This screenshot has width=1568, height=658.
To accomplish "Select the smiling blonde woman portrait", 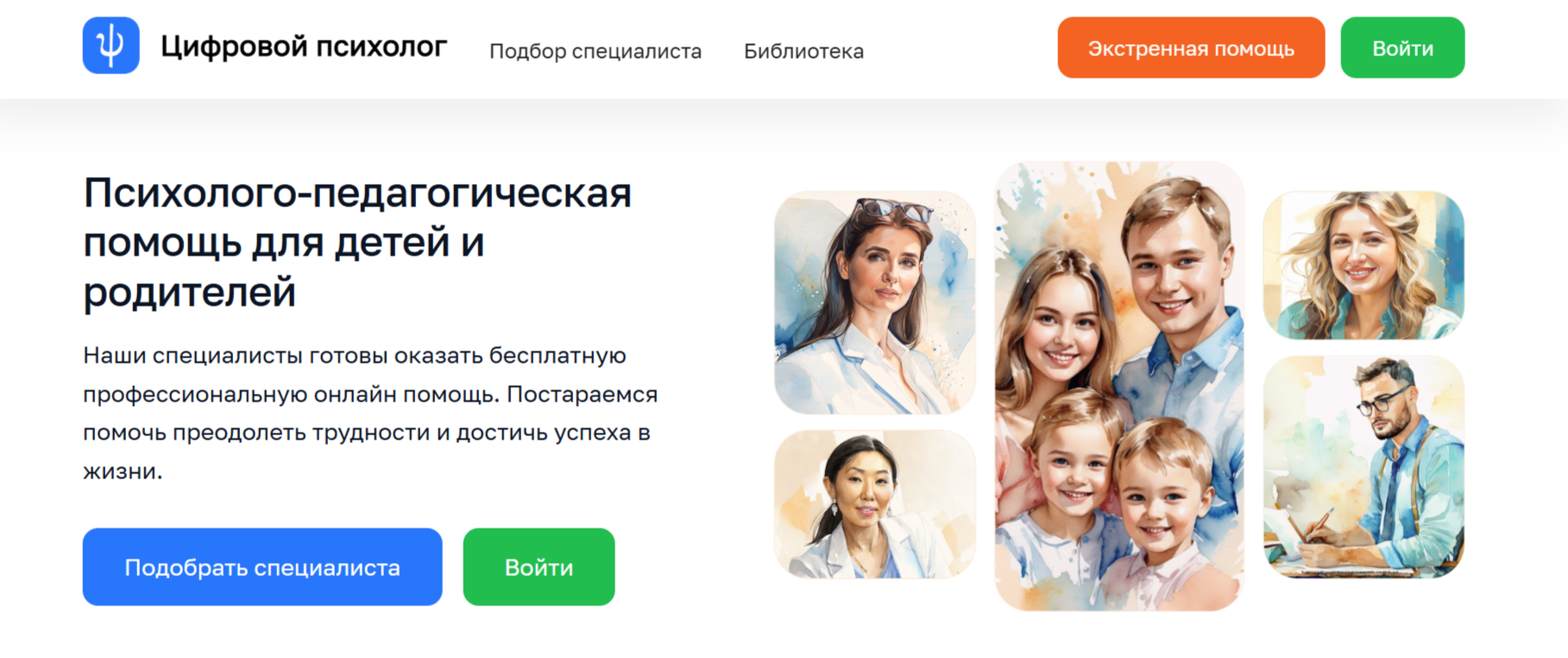I will point(1363,265).
